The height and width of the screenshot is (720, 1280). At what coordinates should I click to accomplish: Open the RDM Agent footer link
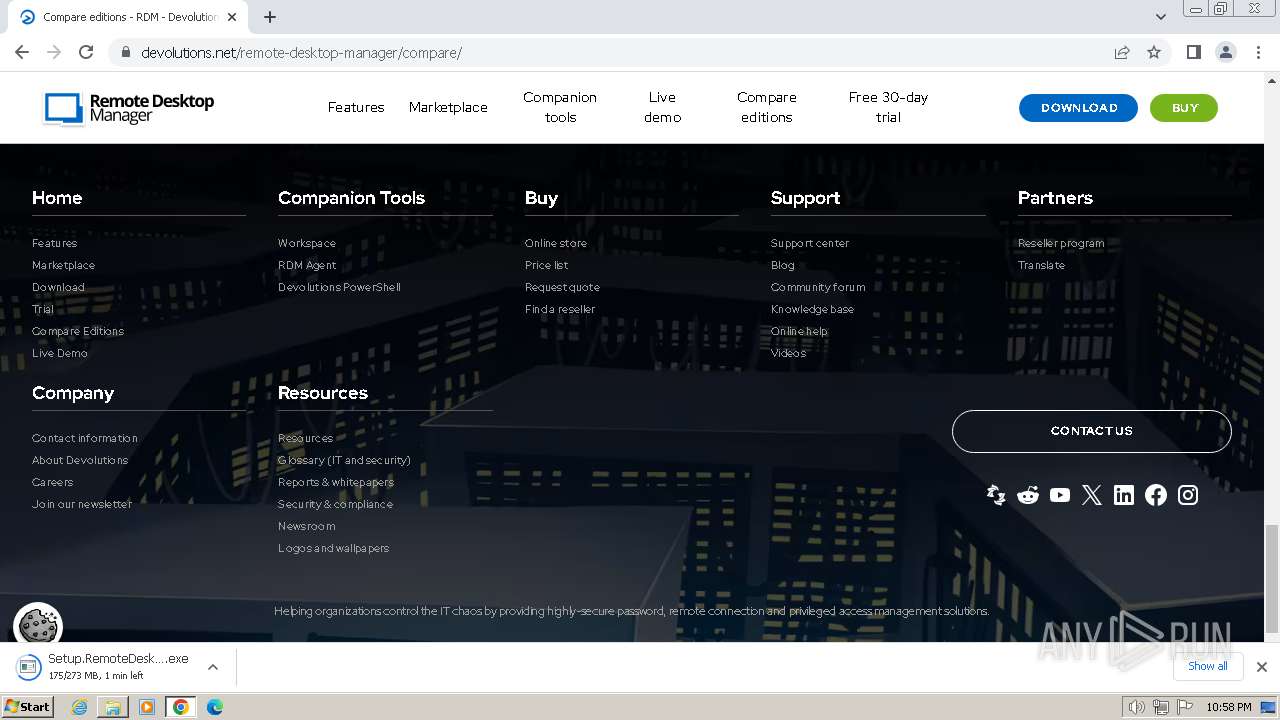click(x=307, y=265)
